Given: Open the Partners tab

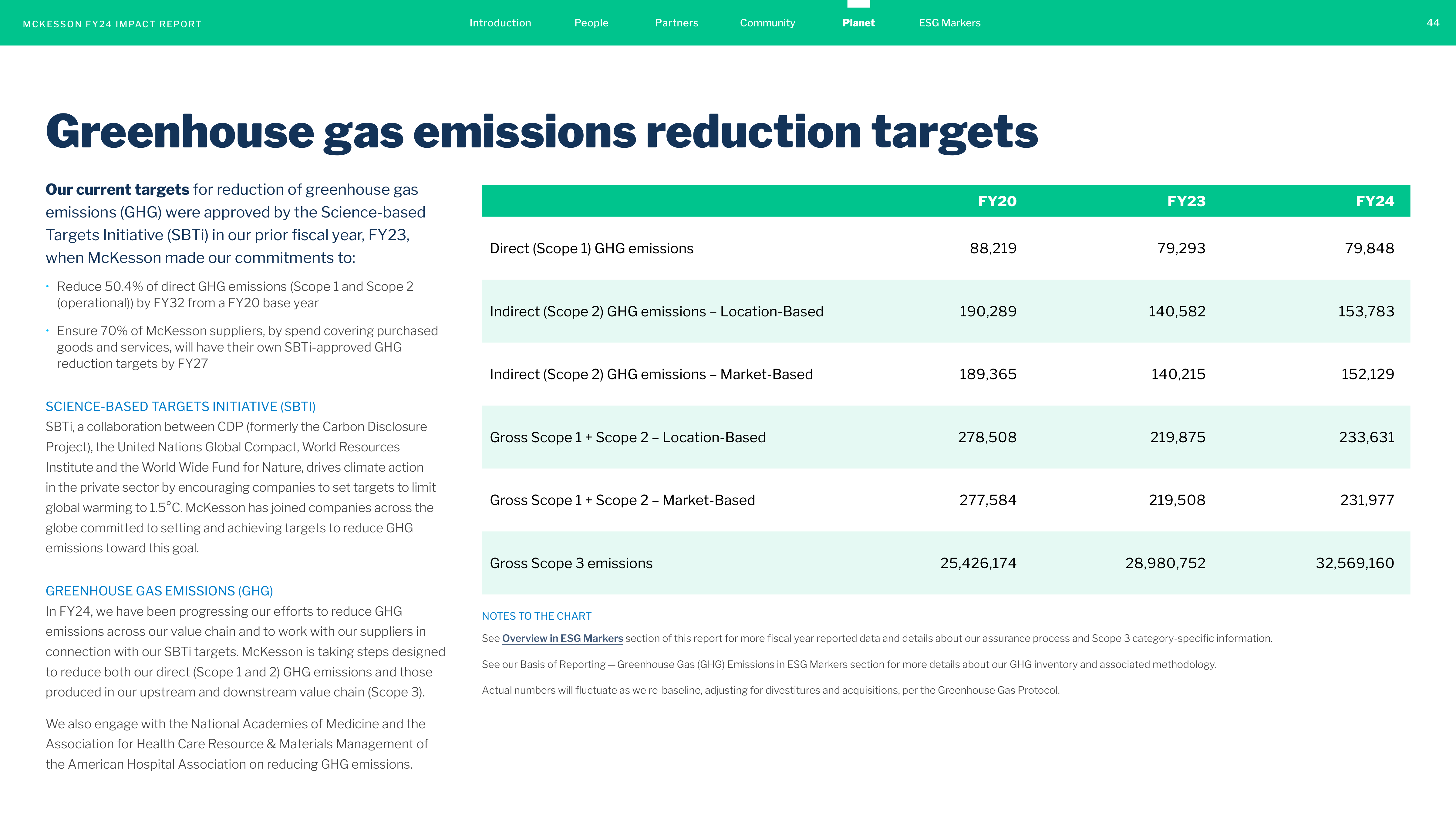Looking at the screenshot, I should [676, 23].
